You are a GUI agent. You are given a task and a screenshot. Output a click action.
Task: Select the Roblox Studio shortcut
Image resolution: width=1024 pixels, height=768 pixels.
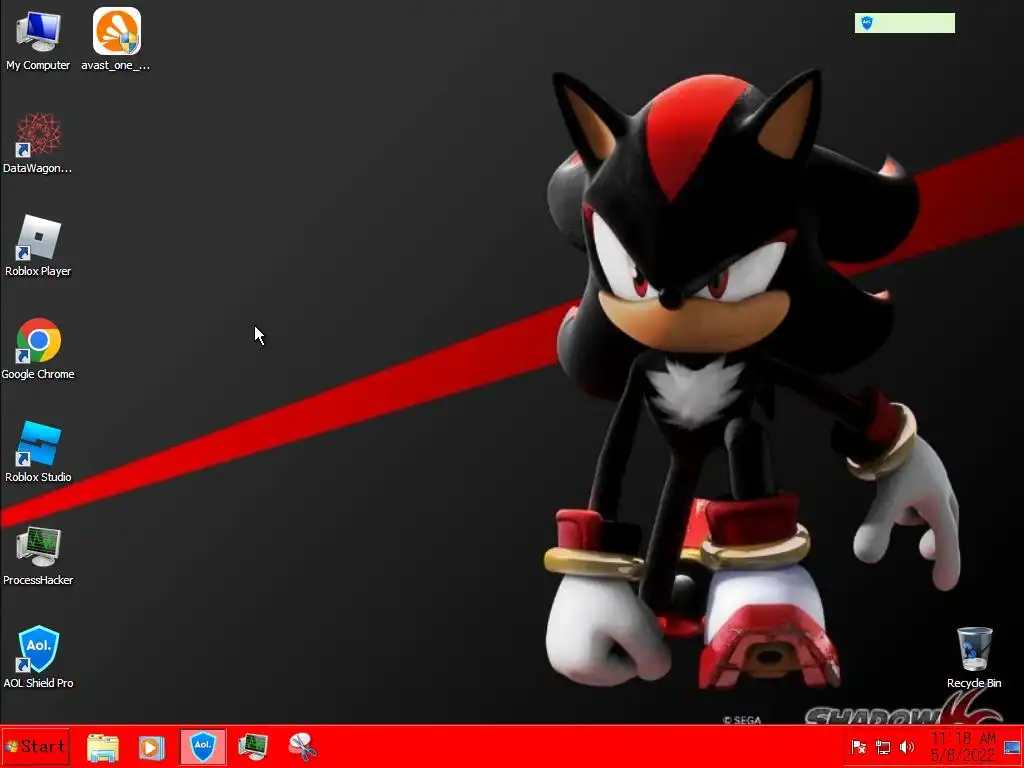tap(38, 452)
